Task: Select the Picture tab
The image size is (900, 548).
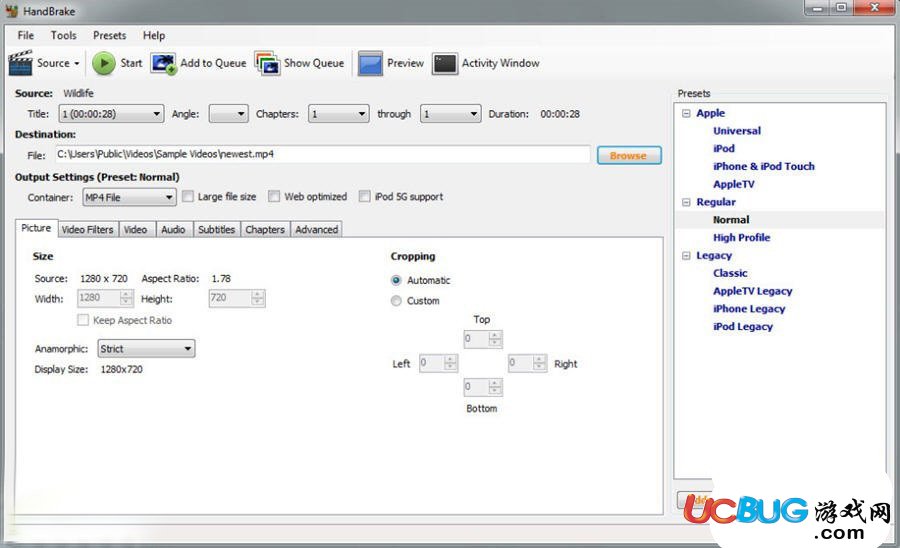Action: [x=36, y=228]
